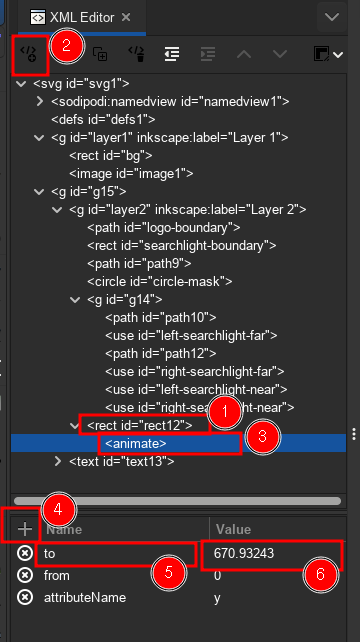Select the XML Editor tab
This screenshot has width=360, height=642.
coord(81,17)
